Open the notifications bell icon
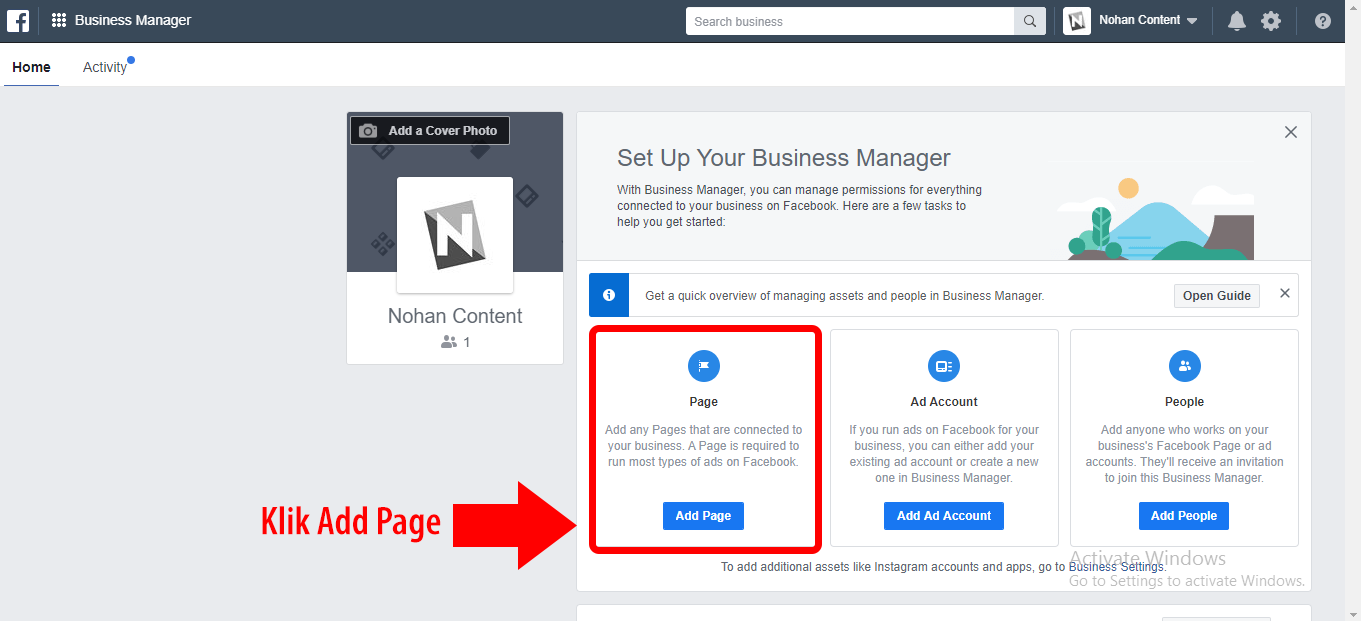Image resolution: width=1361 pixels, height=621 pixels. pyautogui.click(x=1237, y=21)
